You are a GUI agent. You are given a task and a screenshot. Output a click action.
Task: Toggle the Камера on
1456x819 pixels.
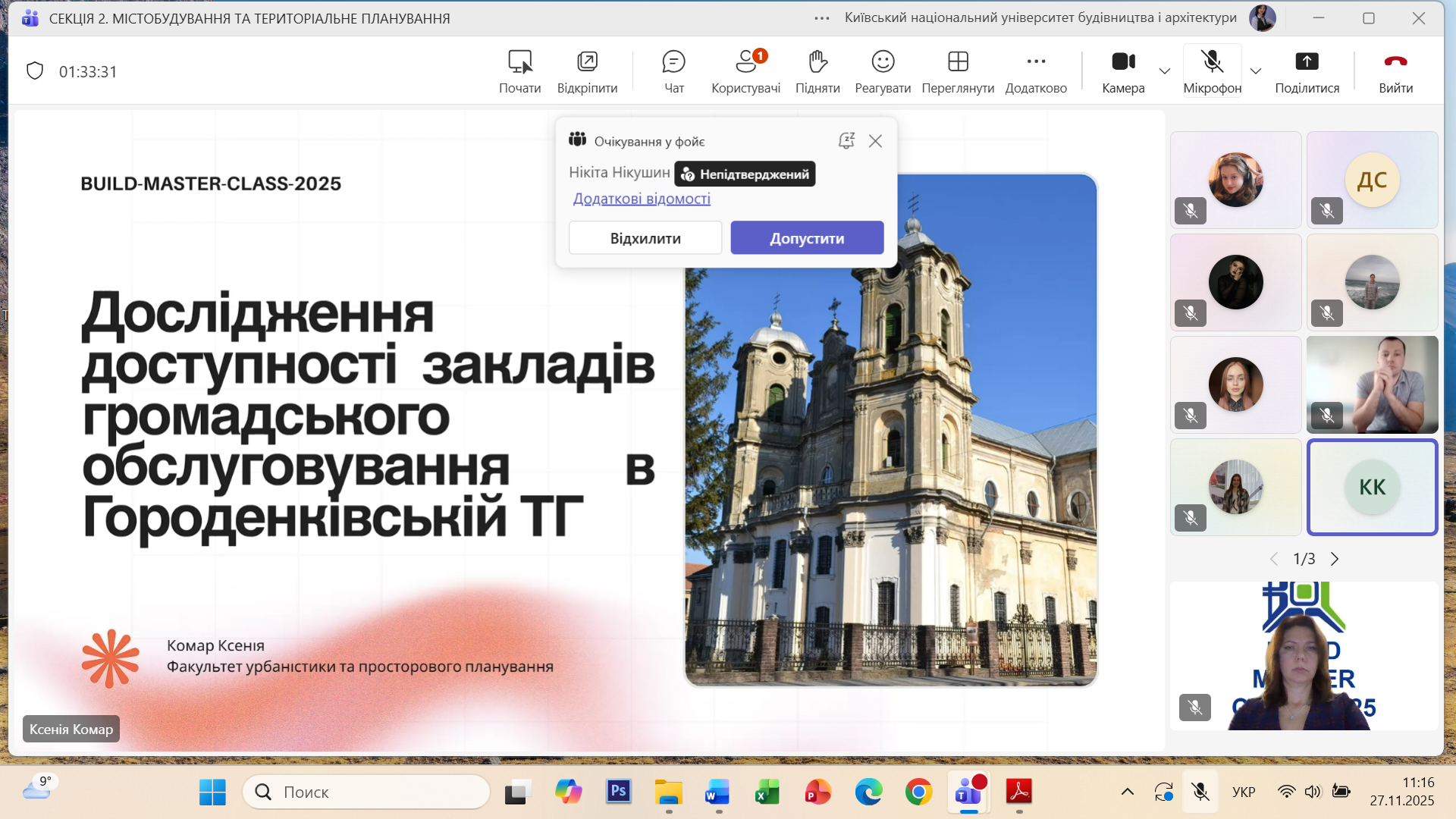pos(1123,71)
